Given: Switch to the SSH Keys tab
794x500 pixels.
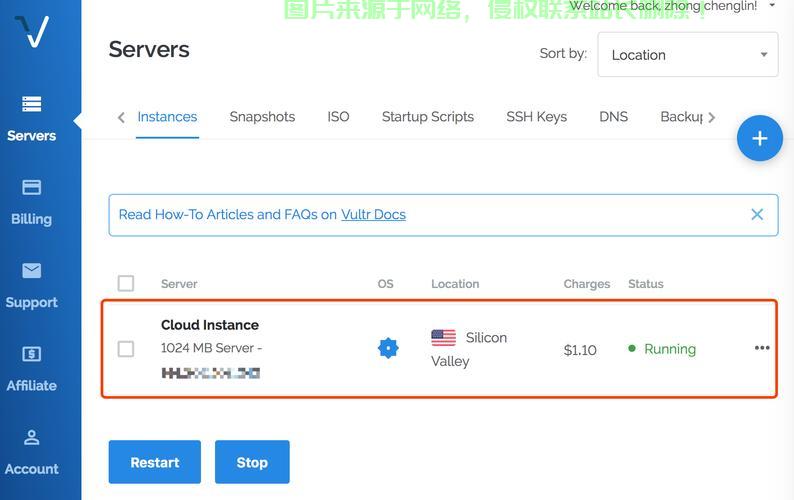Looking at the screenshot, I should 536,117.
